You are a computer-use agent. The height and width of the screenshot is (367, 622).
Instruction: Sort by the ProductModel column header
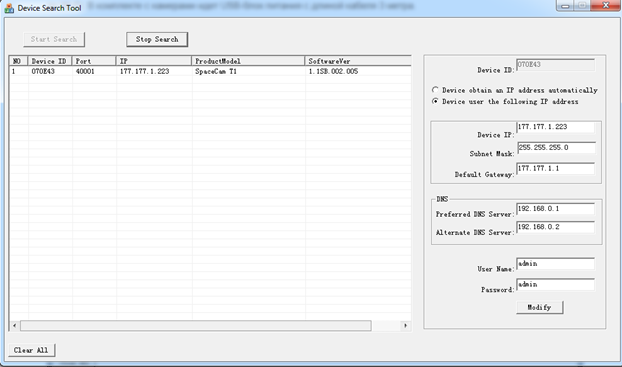(x=248, y=61)
